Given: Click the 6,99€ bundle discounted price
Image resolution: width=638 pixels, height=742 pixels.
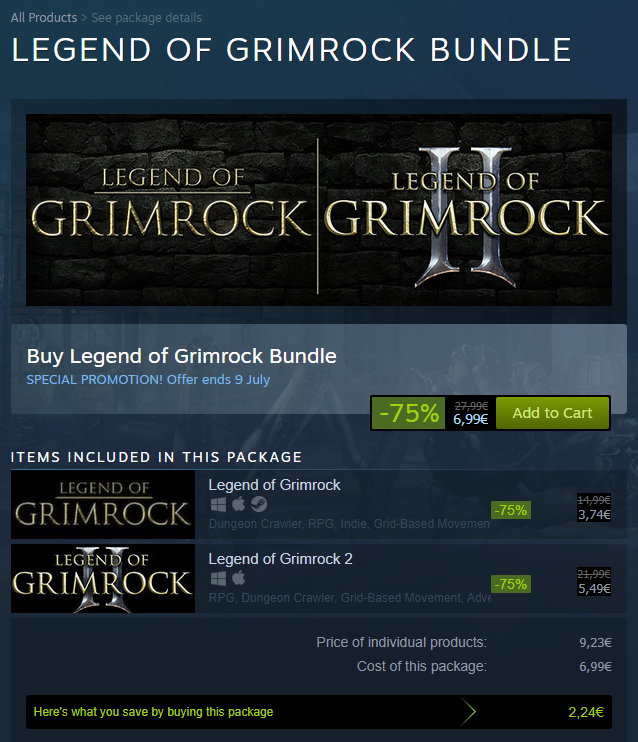Looking at the screenshot, I should [470, 419].
